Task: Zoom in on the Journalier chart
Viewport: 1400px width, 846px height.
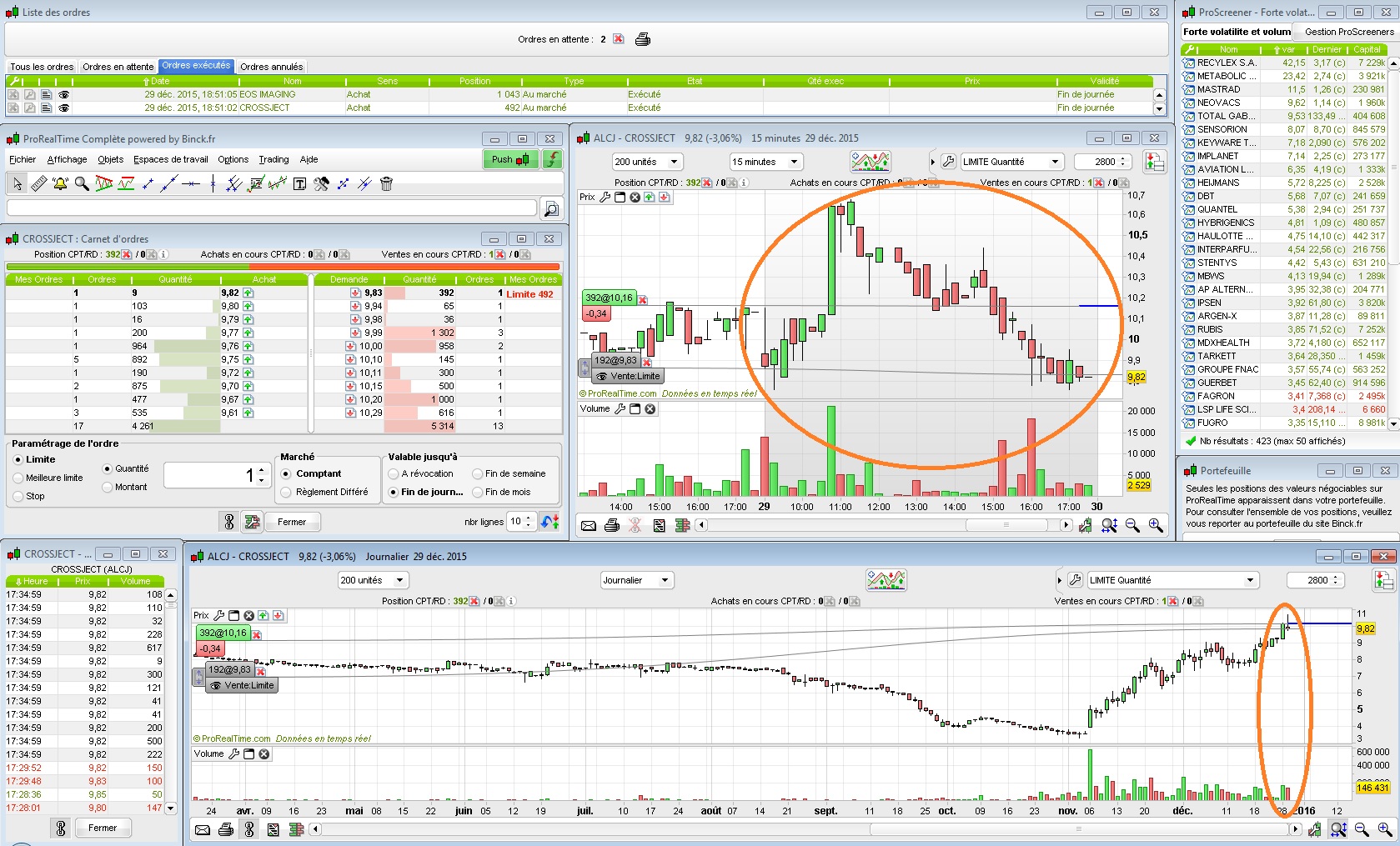Action: click(x=1385, y=829)
